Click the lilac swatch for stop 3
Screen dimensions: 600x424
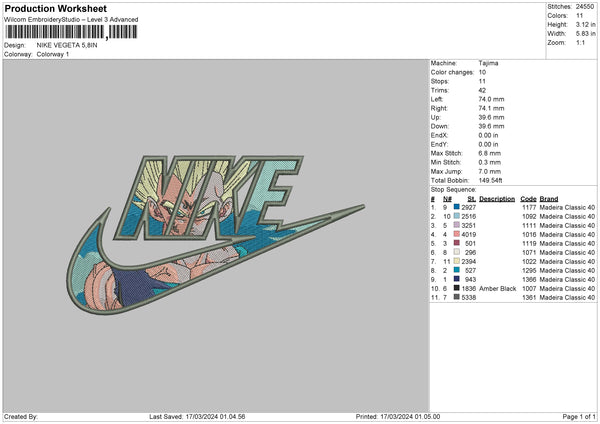[x=457, y=225]
